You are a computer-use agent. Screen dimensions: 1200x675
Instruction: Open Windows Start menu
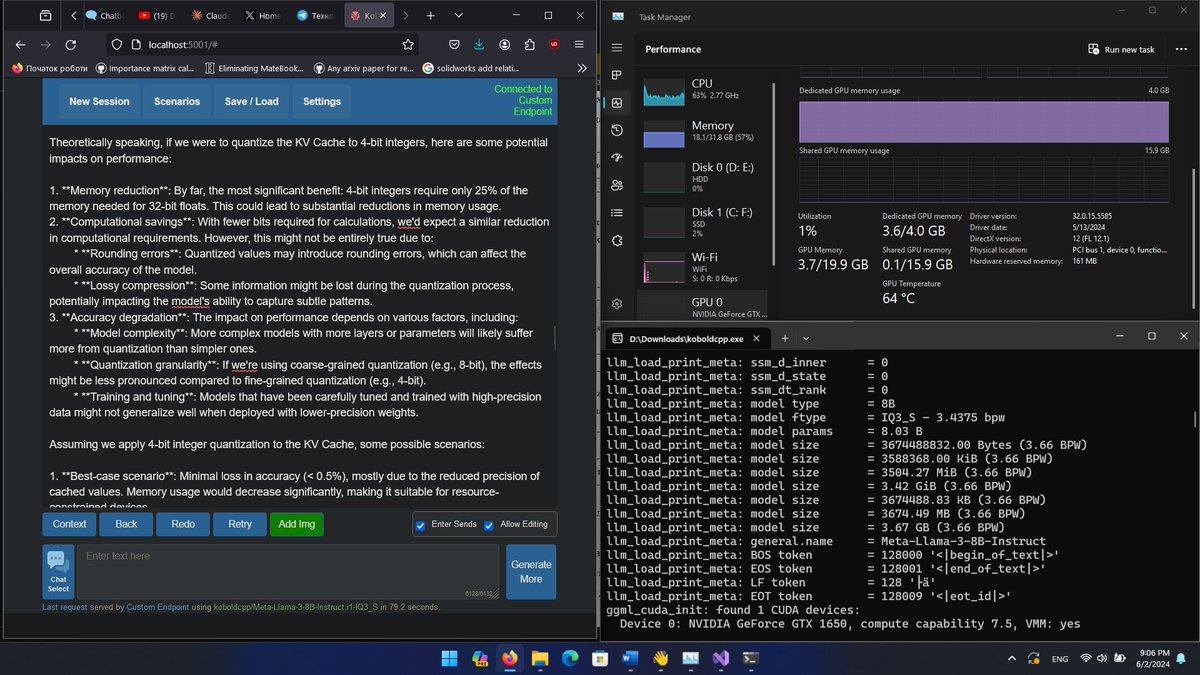449,658
